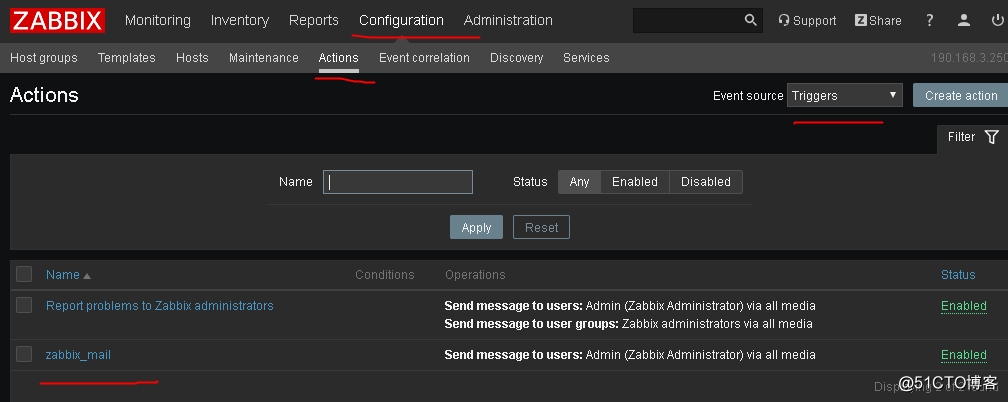Tick the Report problems row checkbox

click(24, 306)
